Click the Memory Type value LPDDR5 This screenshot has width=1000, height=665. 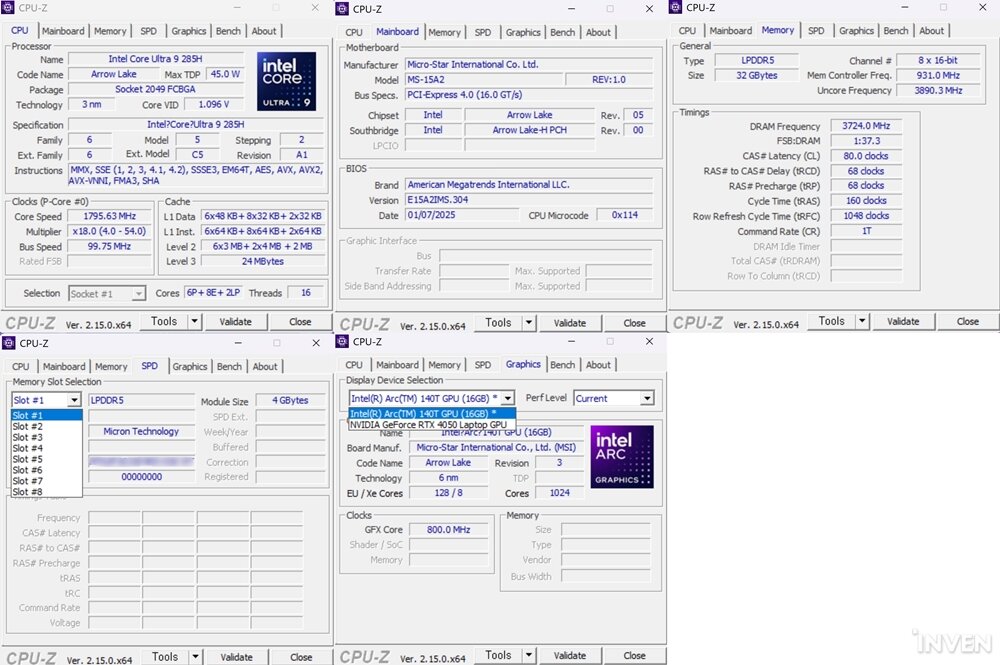[757, 60]
